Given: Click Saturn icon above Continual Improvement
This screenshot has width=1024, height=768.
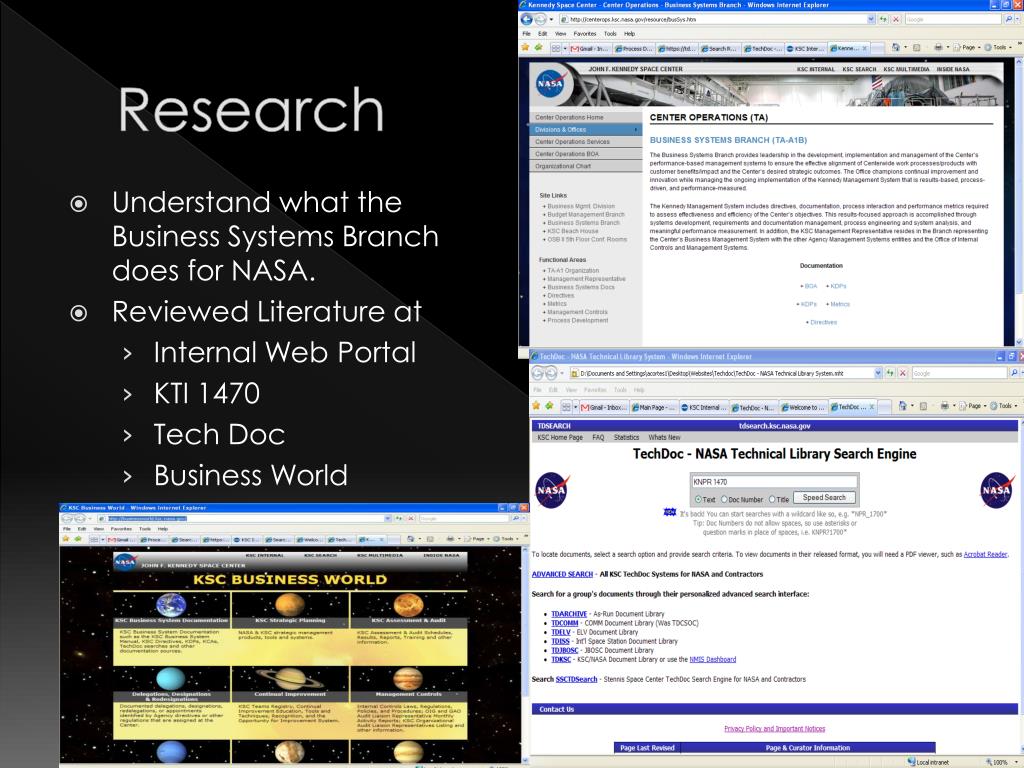Looking at the screenshot, I should pyautogui.click(x=291, y=679).
